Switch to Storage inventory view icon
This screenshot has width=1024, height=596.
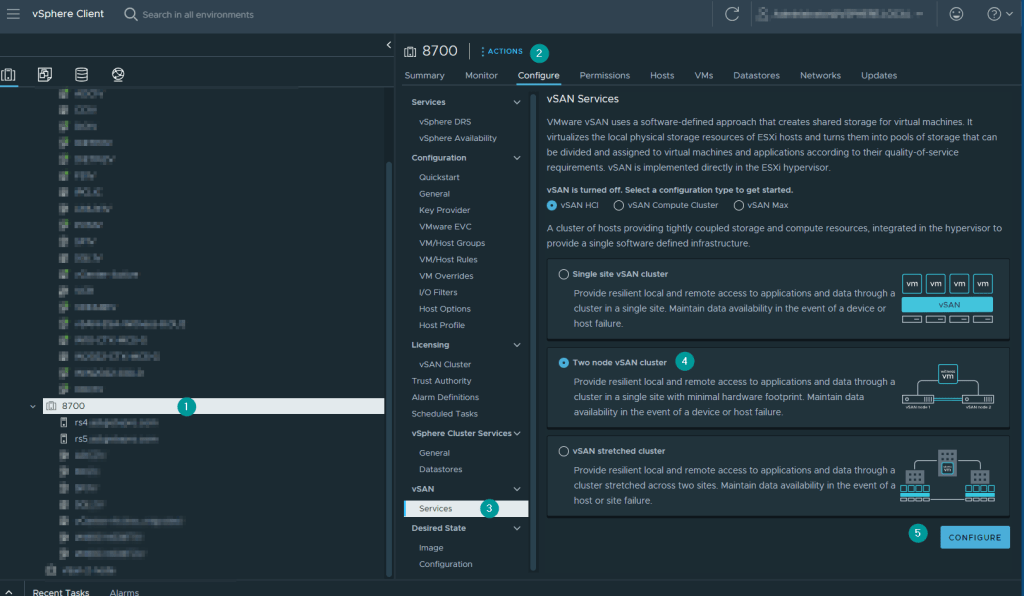tap(81, 75)
